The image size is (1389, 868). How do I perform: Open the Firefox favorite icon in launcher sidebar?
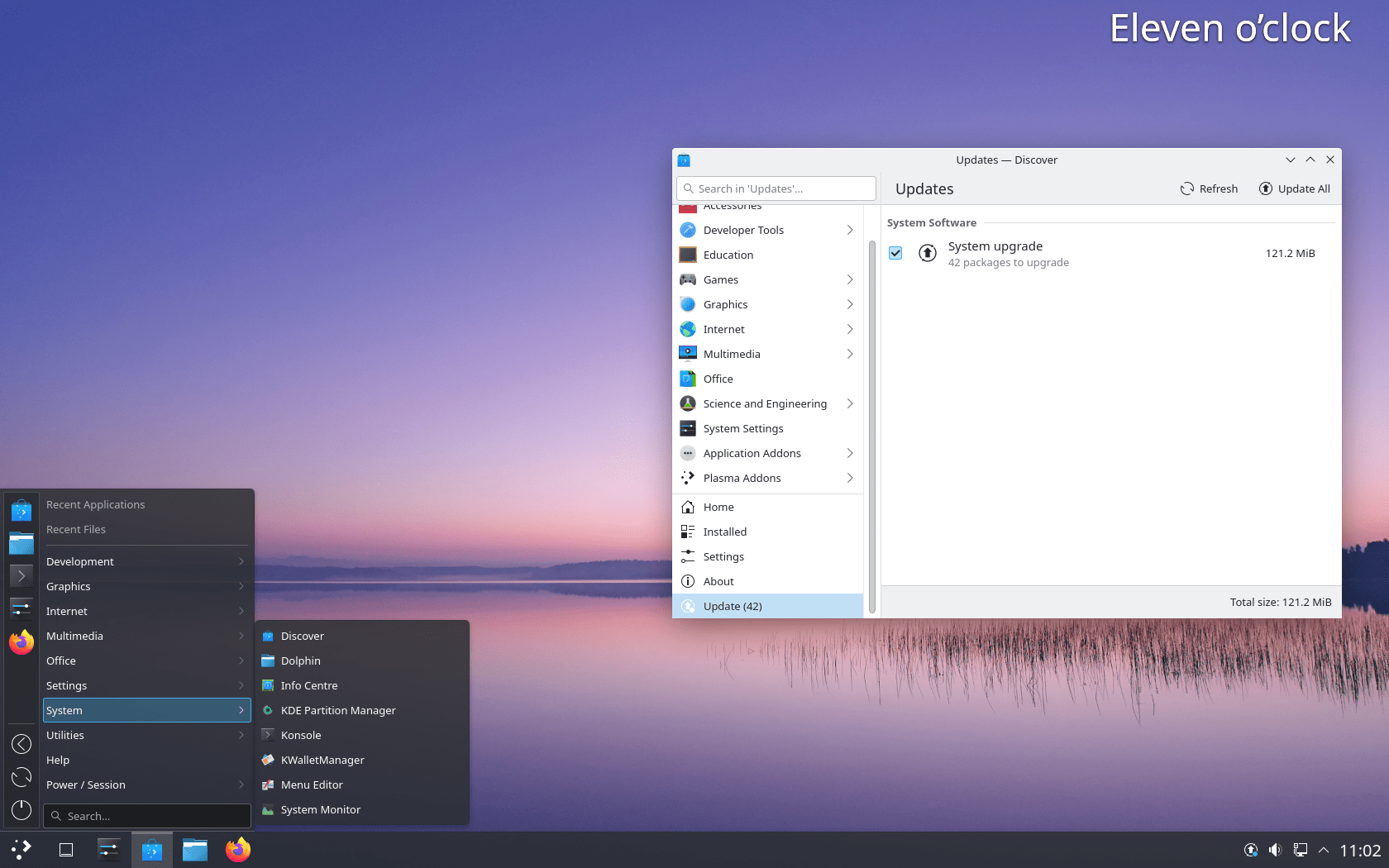pyautogui.click(x=21, y=641)
